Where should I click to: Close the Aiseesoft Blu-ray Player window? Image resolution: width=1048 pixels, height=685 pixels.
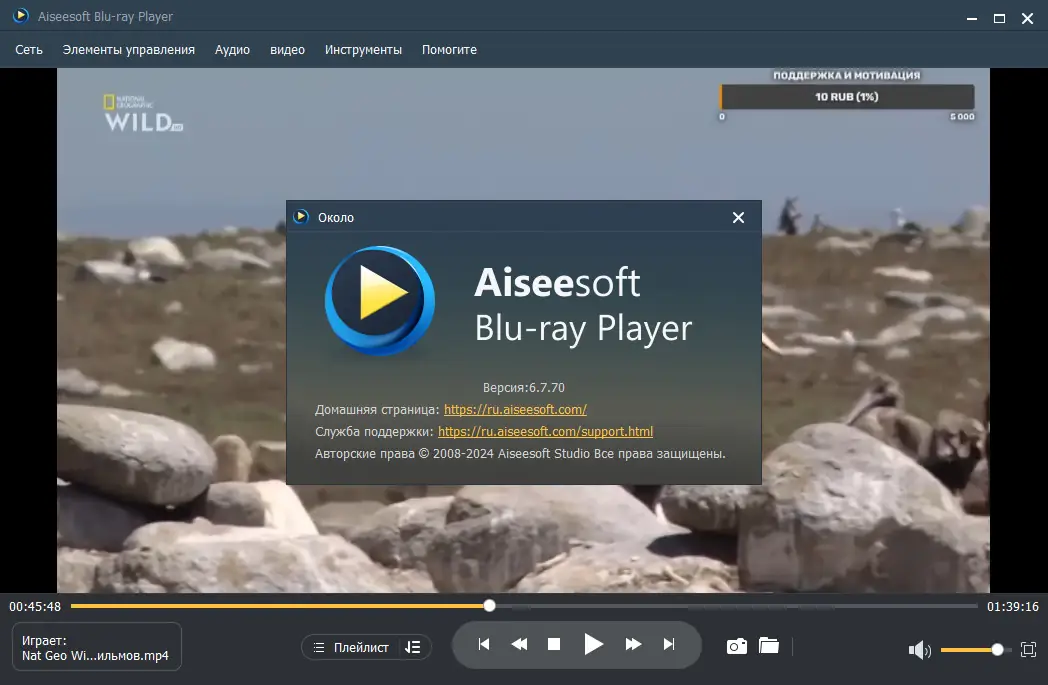click(1027, 19)
